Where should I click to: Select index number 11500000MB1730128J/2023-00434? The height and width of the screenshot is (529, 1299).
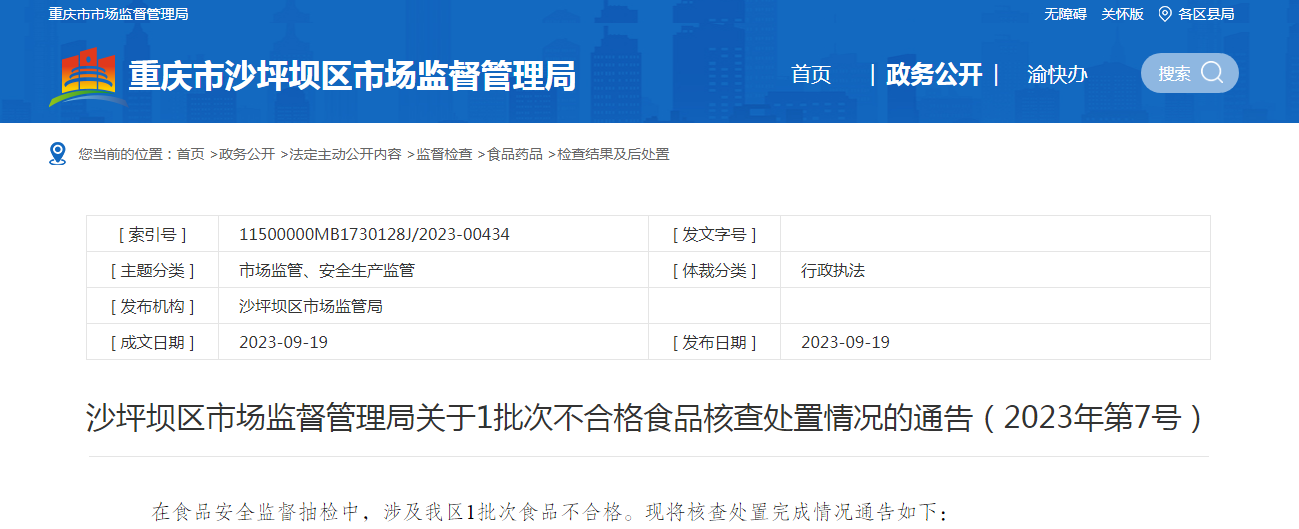coord(374,234)
